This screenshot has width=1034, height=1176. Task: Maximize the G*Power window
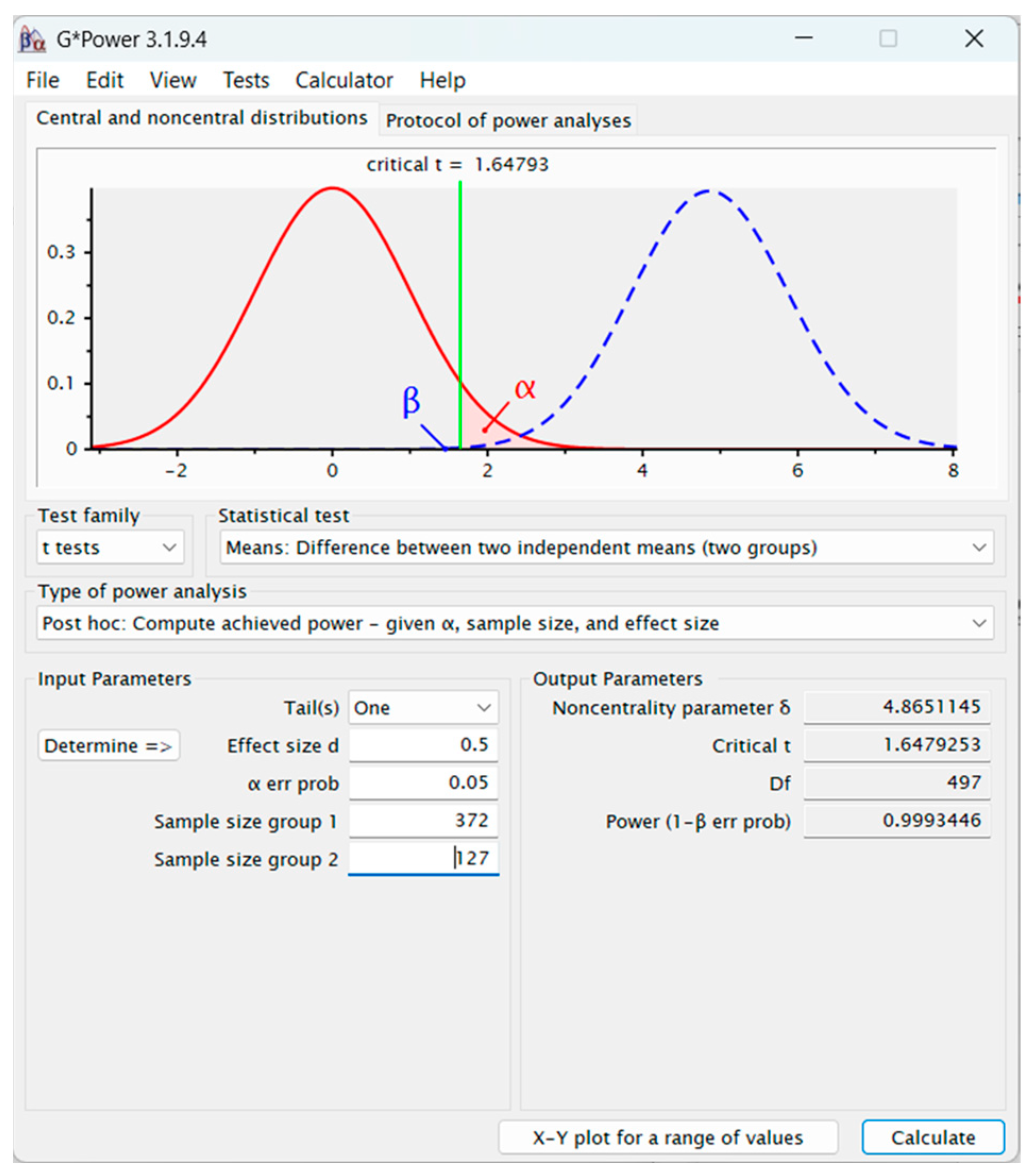pos(888,39)
